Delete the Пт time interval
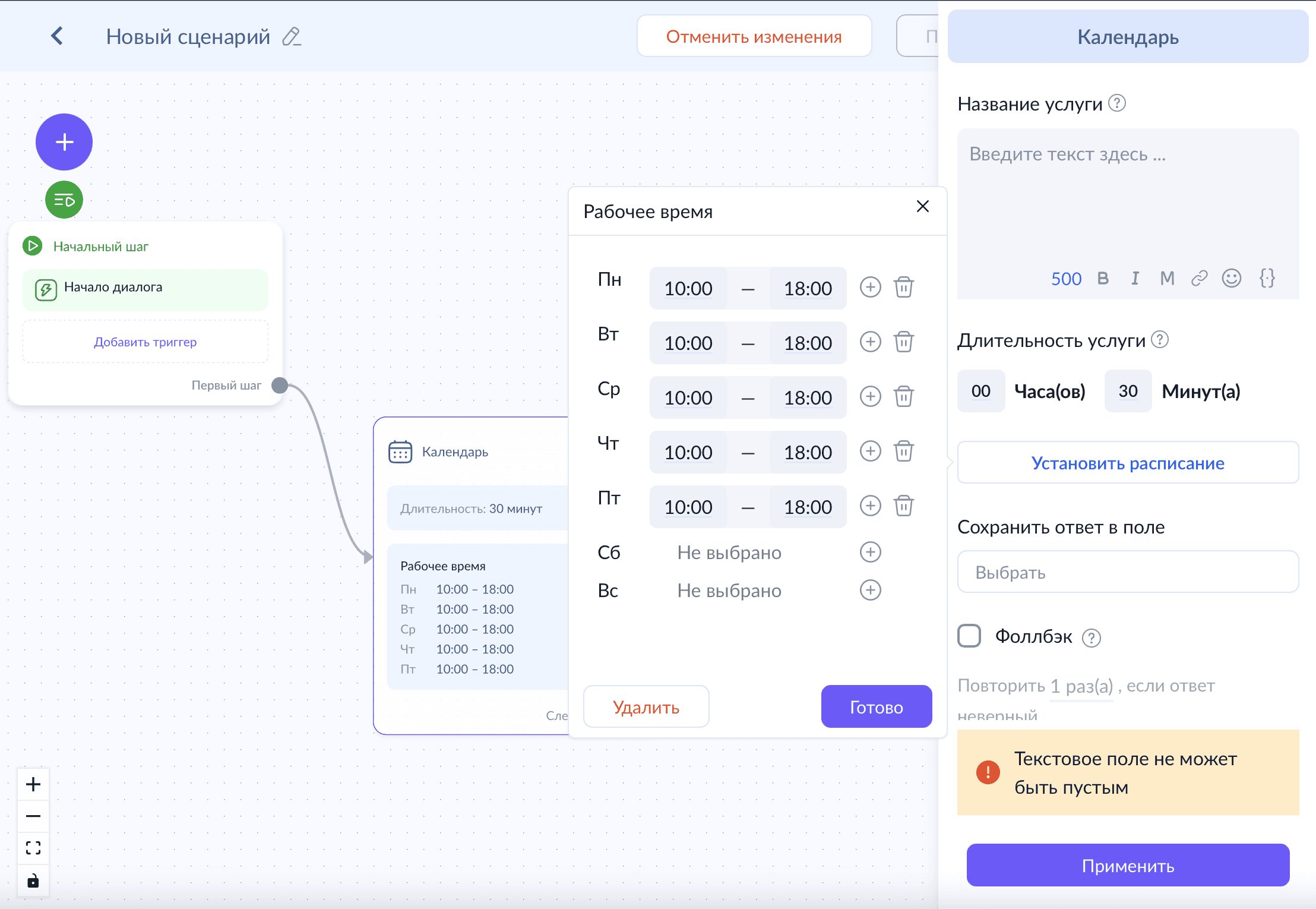This screenshot has width=1316, height=909. tap(904, 506)
